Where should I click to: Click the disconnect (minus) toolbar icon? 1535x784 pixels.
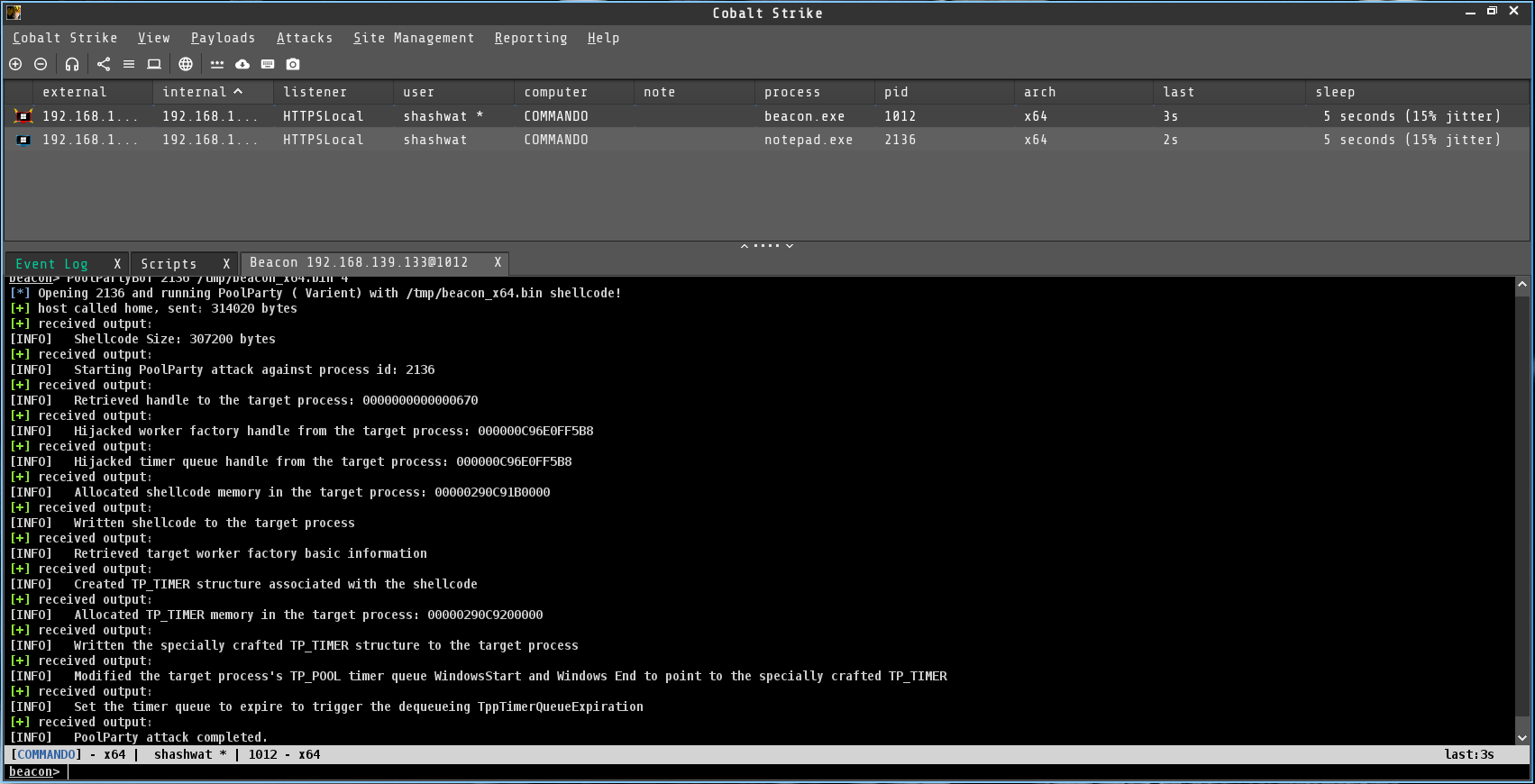(41, 64)
